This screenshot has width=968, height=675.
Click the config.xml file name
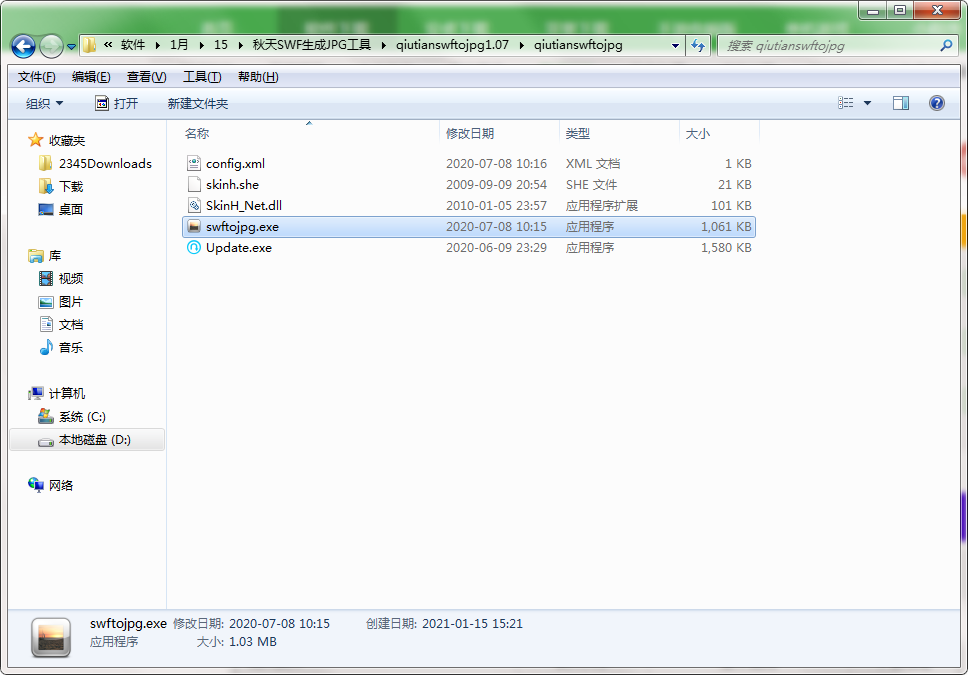point(235,164)
